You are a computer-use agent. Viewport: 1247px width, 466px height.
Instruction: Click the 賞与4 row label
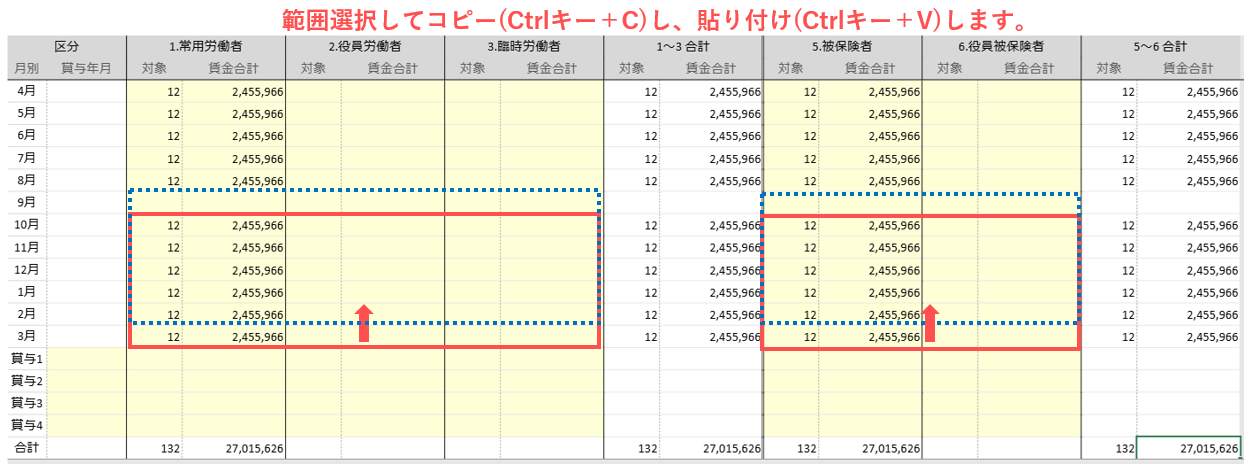coord(27,426)
